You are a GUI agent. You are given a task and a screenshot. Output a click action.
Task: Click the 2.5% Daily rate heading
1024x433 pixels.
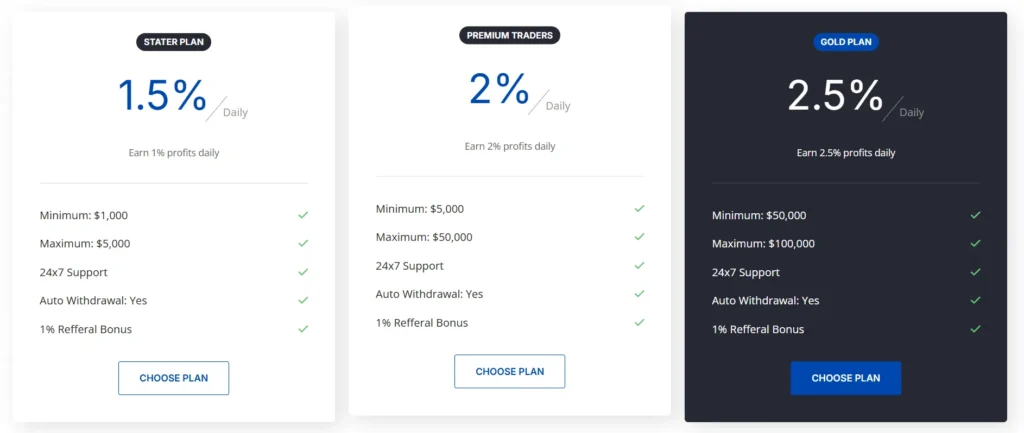pos(836,96)
